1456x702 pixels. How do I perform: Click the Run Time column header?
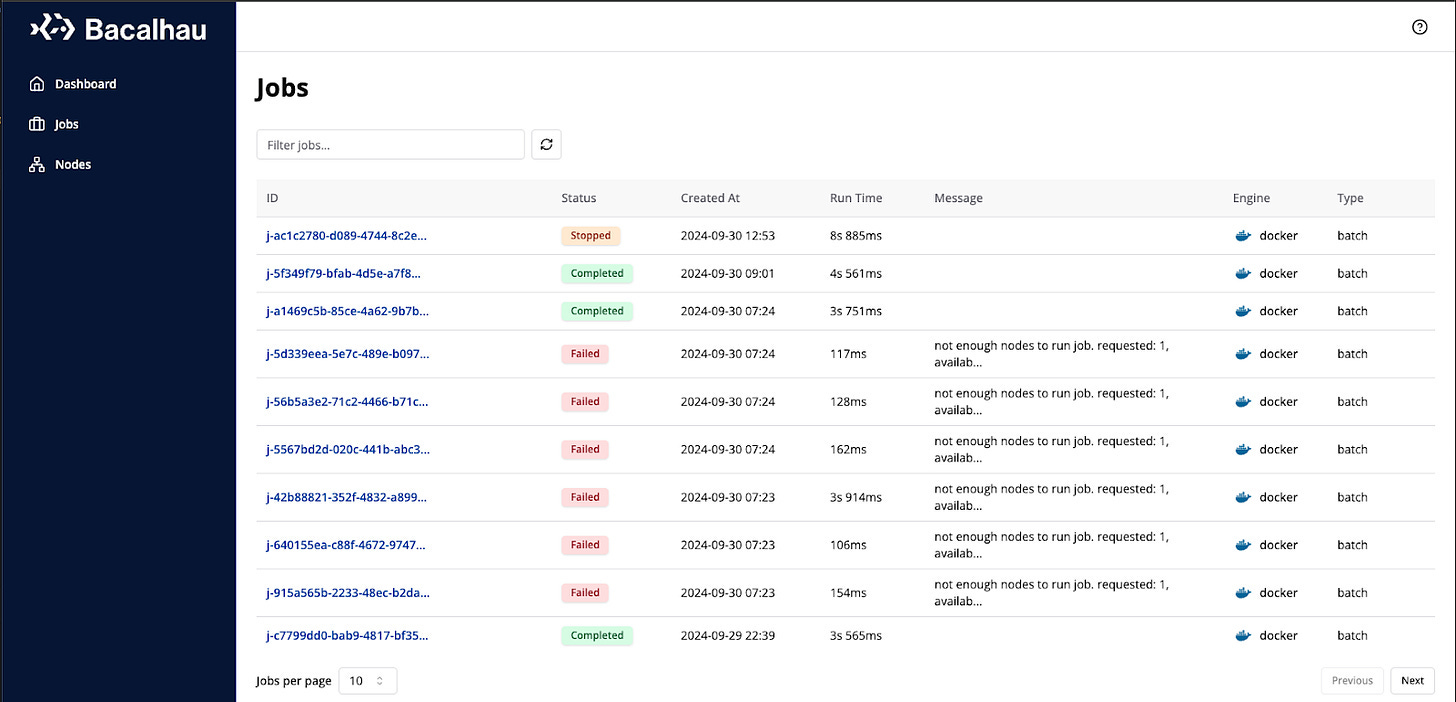click(856, 198)
